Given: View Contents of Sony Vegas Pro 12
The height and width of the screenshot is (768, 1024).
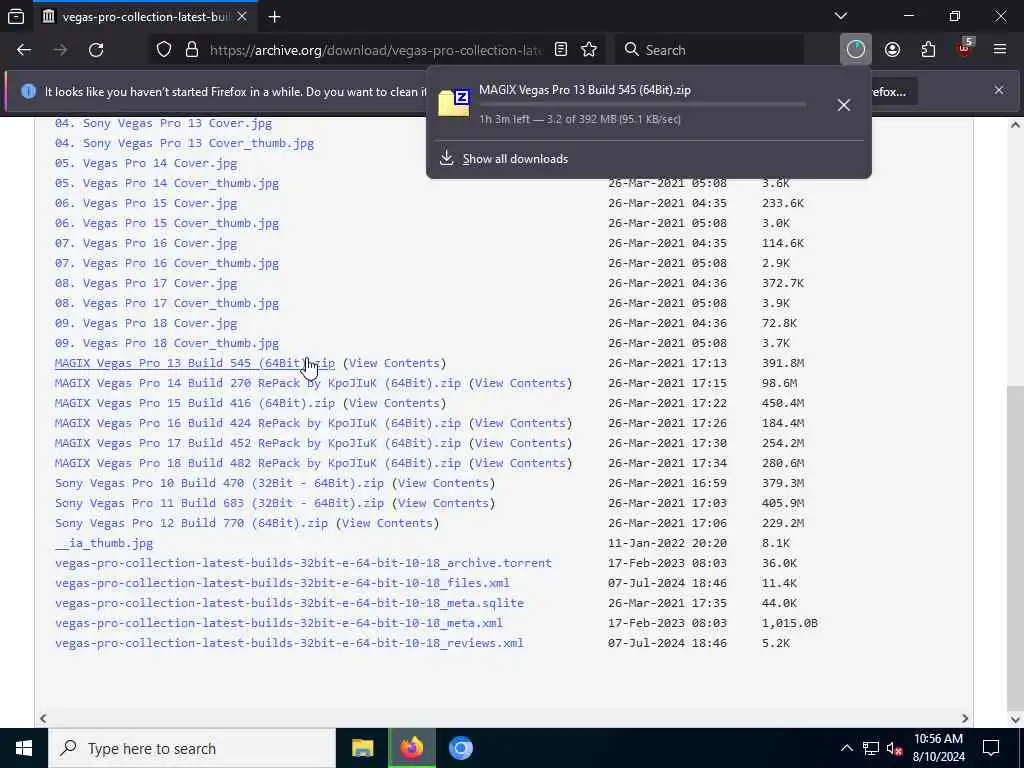Looking at the screenshot, I should pyautogui.click(x=387, y=523).
